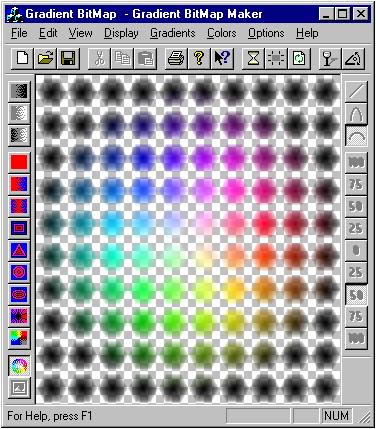Click the green refresh toolbar icon
376x429 pixels.
[x=299, y=58]
